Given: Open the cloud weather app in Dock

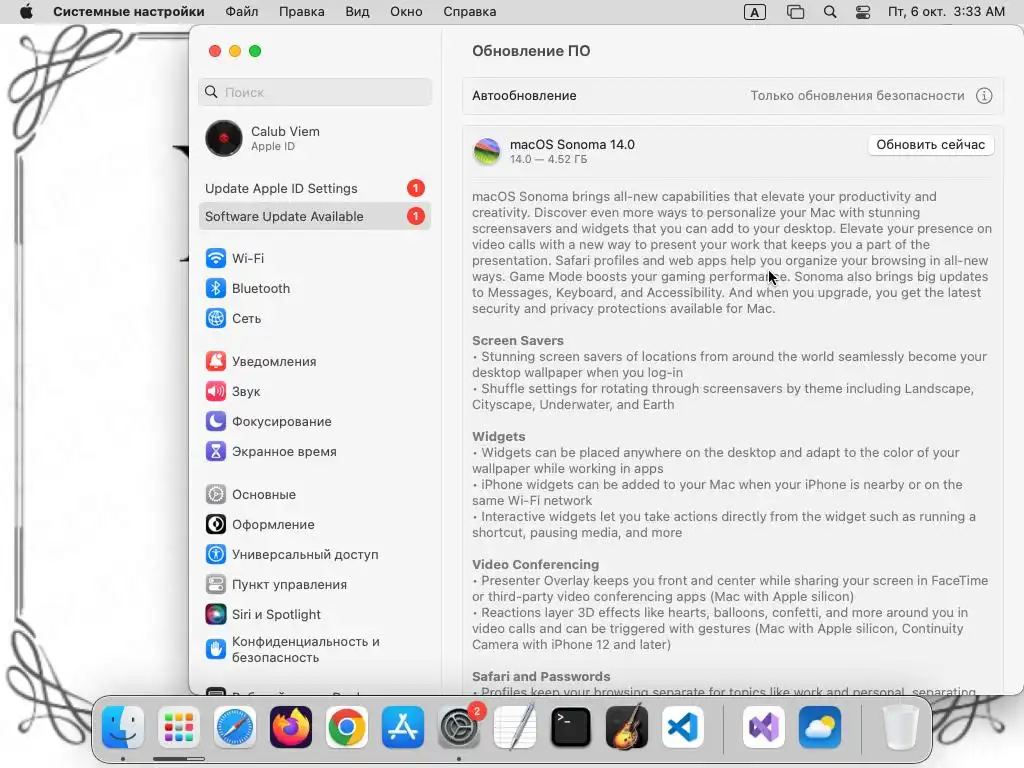Looking at the screenshot, I should click(x=820, y=727).
